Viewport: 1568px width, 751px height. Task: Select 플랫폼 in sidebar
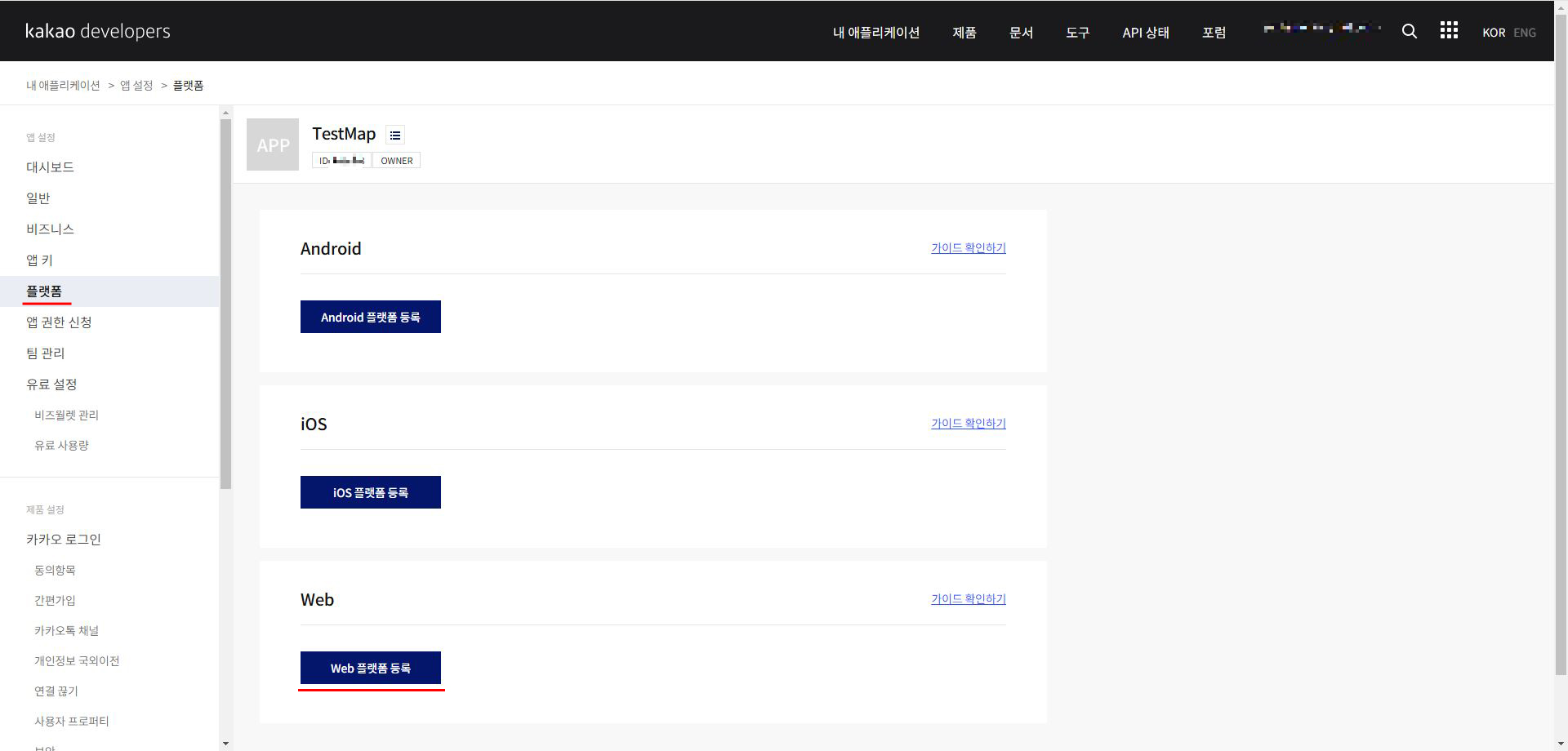coord(109,291)
